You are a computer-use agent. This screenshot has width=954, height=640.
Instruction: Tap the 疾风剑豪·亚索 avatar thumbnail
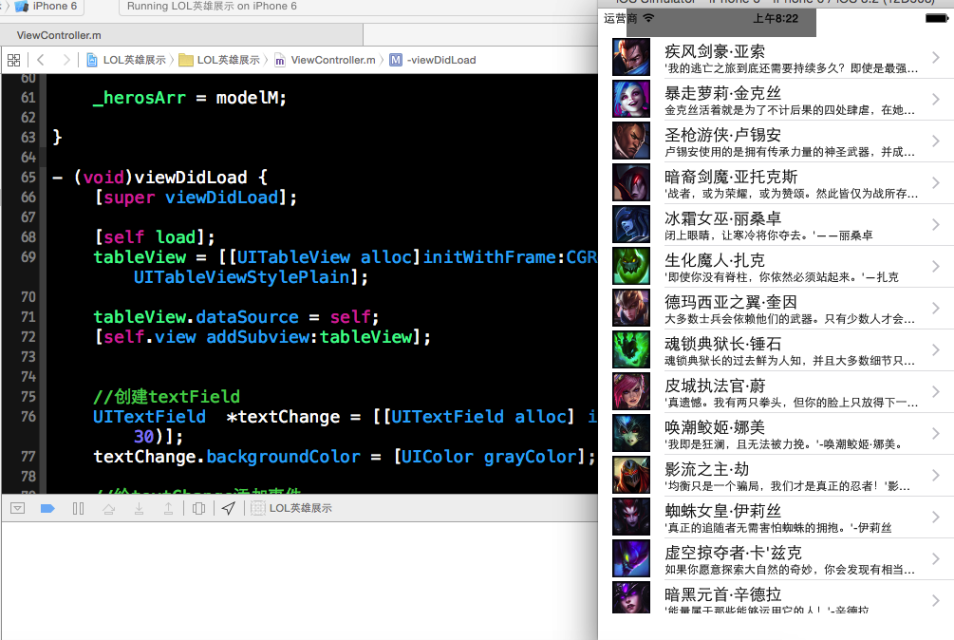(631, 57)
